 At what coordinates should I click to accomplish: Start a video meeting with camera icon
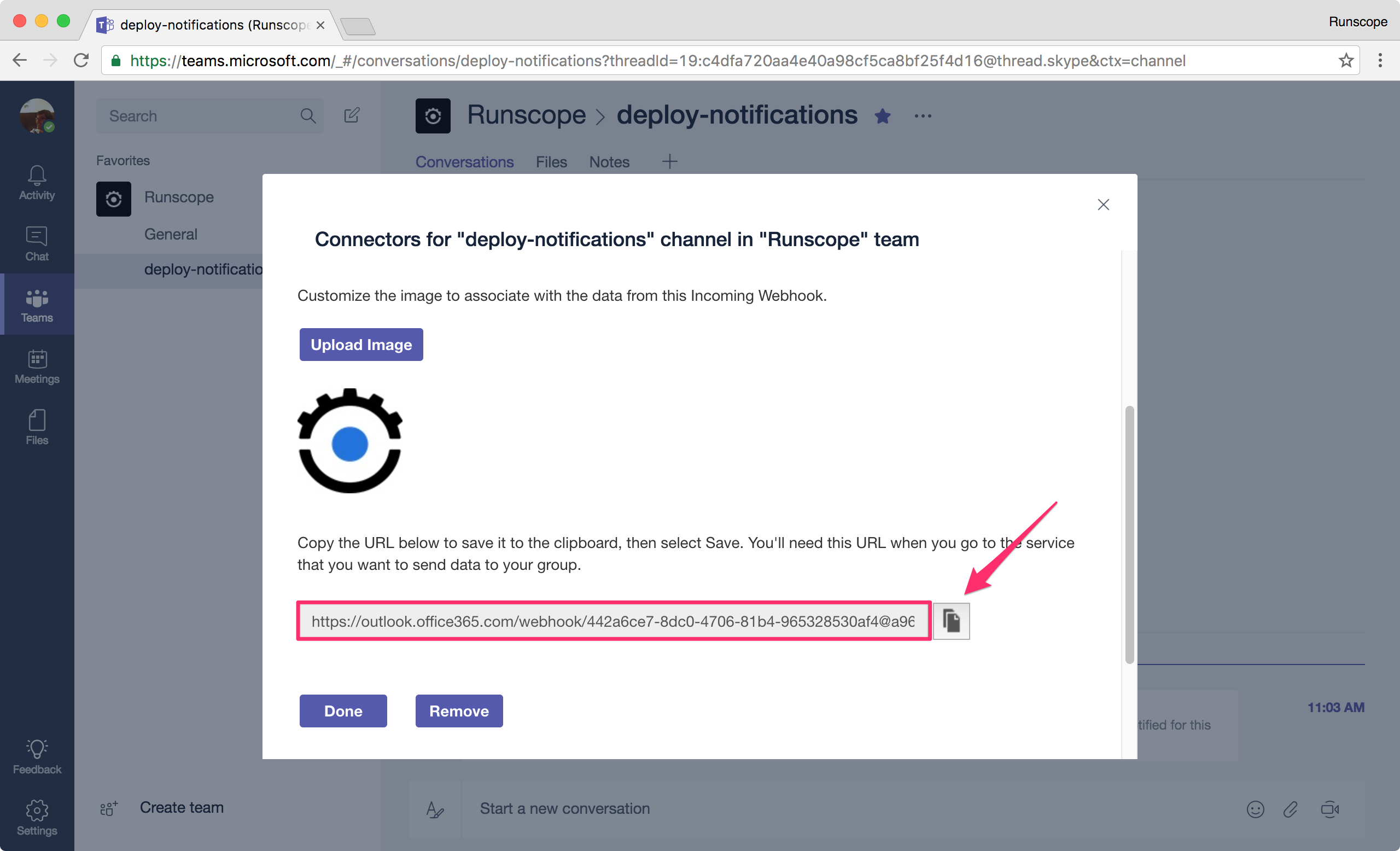pos(1329,809)
